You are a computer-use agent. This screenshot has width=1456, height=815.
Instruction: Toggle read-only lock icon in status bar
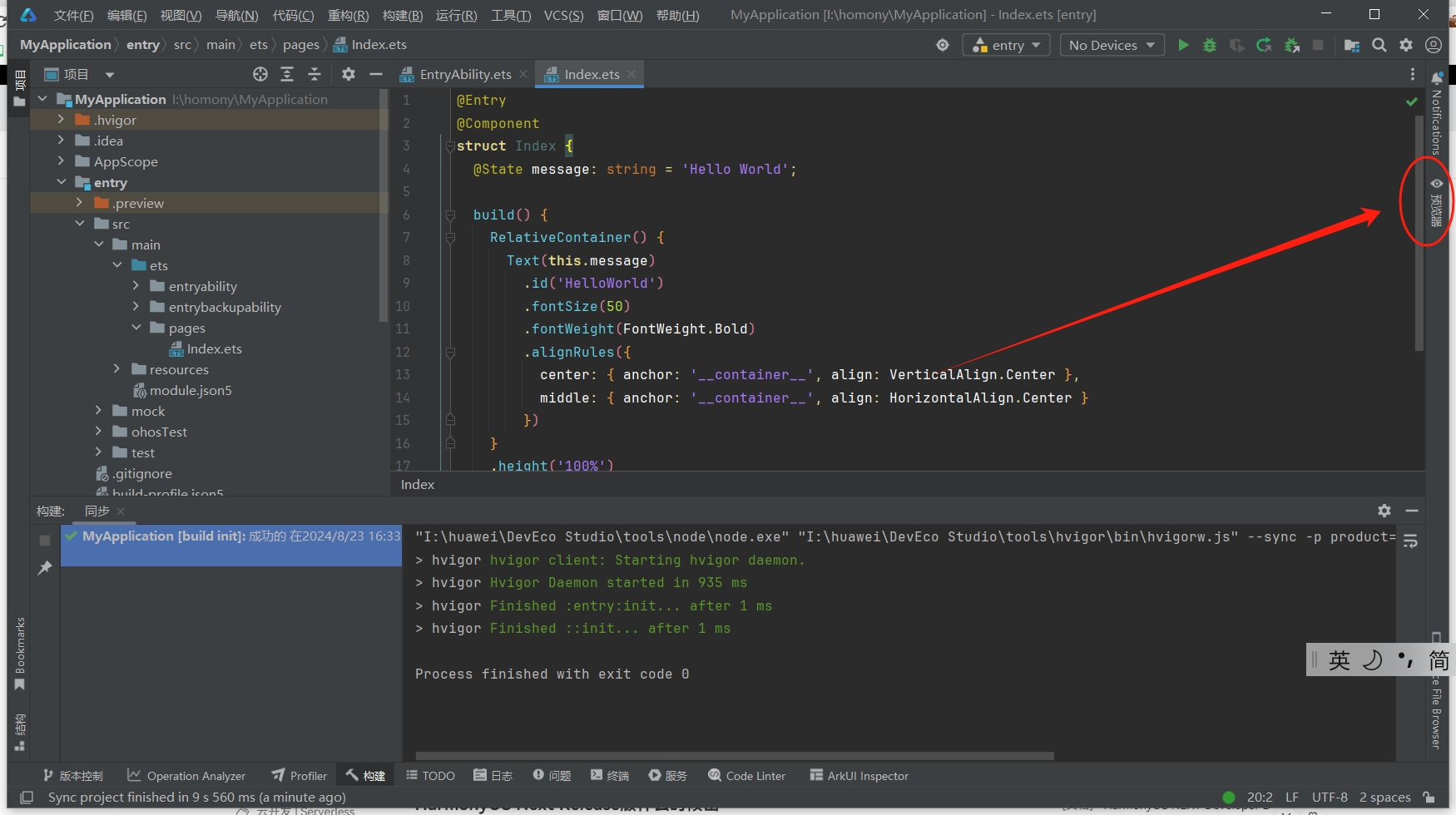pyautogui.click(x=1429, y=798)
